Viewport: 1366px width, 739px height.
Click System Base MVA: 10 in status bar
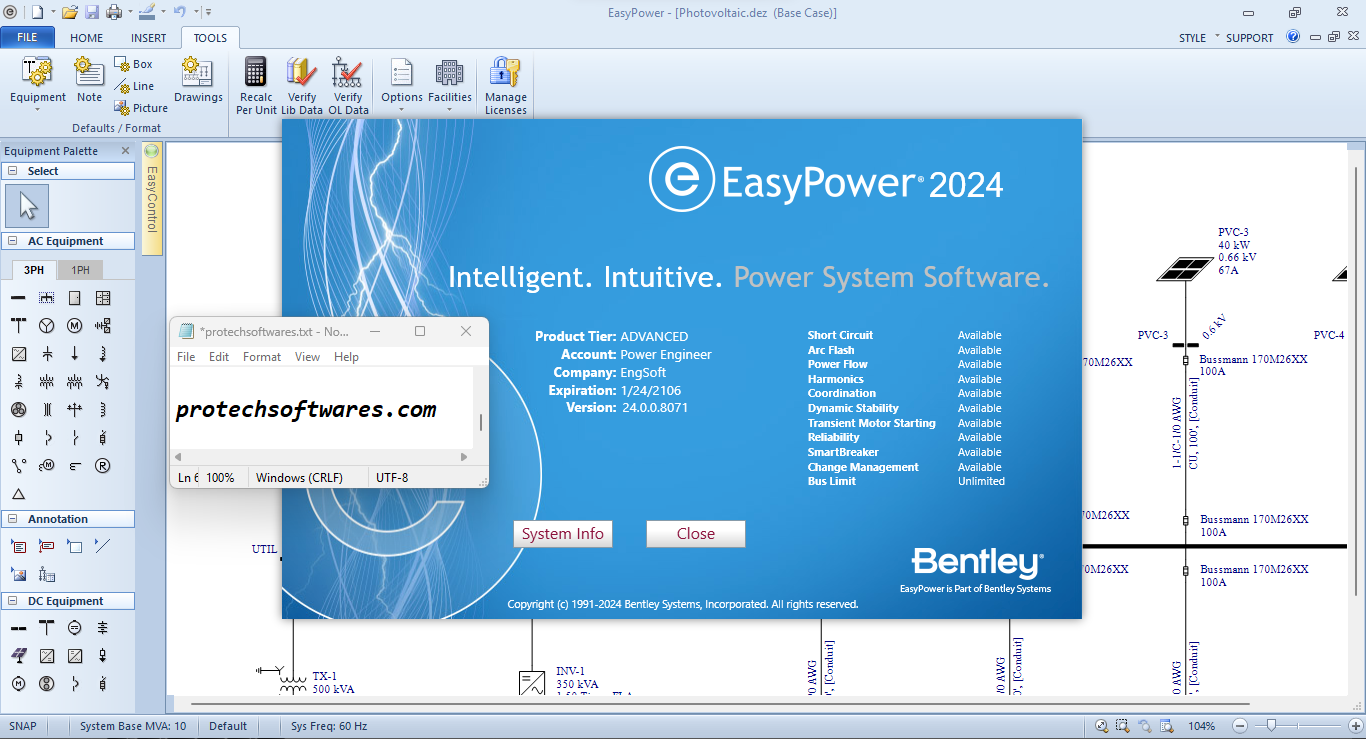[133, 726]
